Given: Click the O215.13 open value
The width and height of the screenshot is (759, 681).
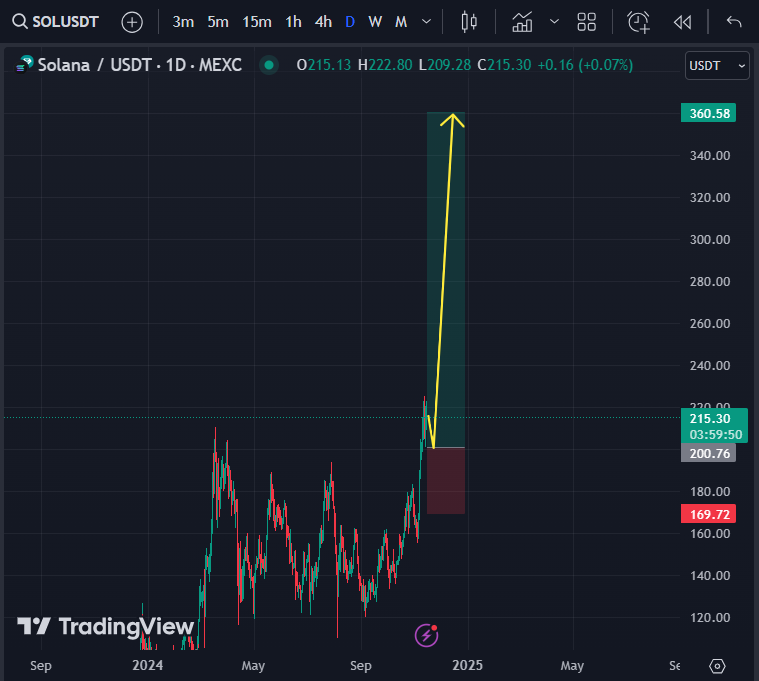Looking at the screenshot, I should (323, 65).
